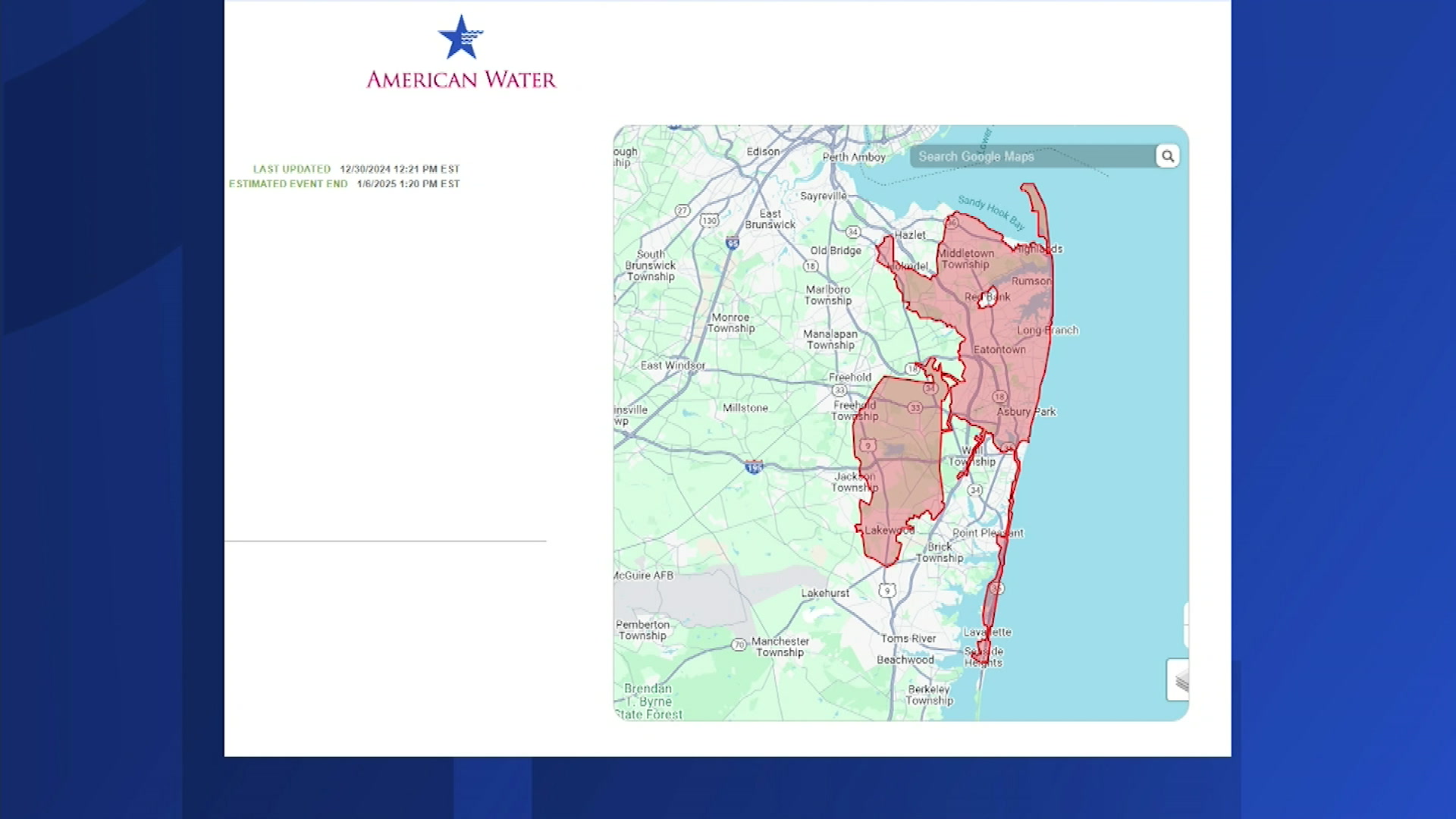Click the map zoom in control
This screenshot has width=1456, height=819.
1186,613
